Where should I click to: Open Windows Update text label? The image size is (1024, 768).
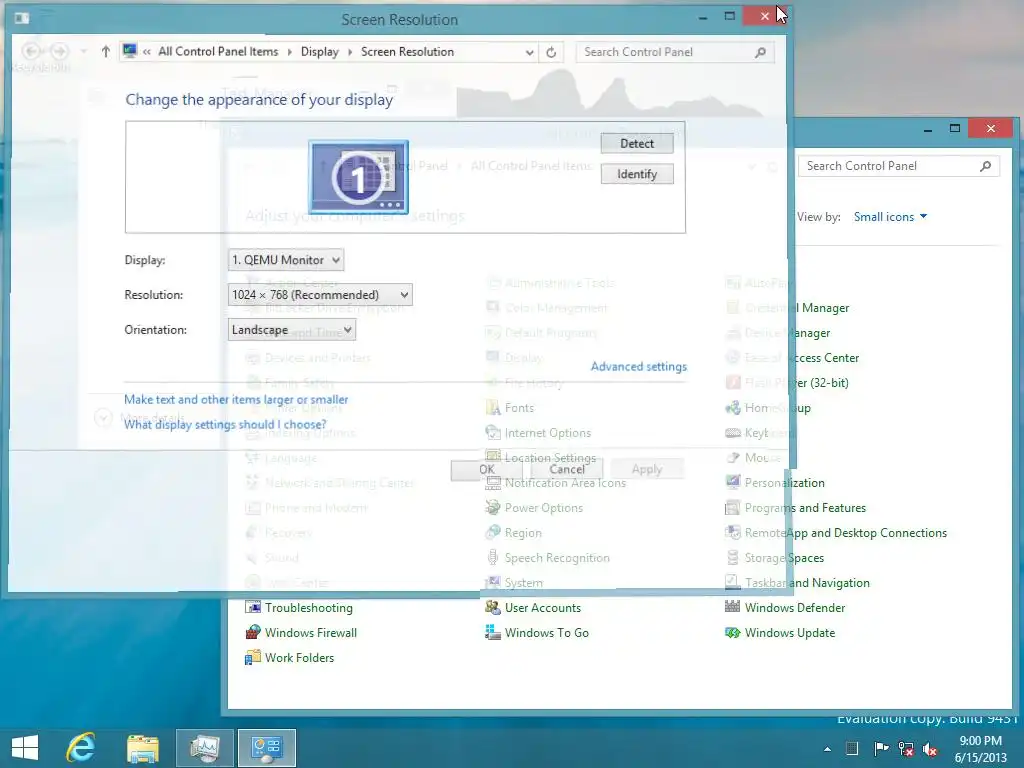pyautogui.click(x=790, y=632)
